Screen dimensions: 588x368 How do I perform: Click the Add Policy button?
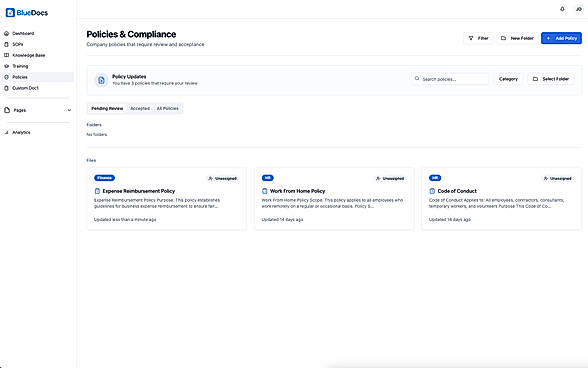click(x=561, y=38)
